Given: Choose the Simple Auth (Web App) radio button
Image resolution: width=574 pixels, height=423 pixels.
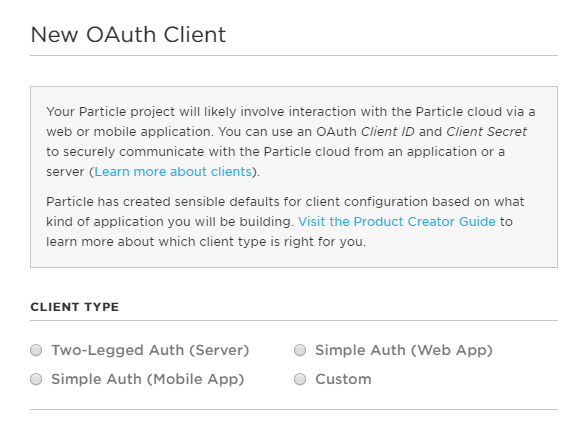Looking at the screenshot, I should [300, 350].
